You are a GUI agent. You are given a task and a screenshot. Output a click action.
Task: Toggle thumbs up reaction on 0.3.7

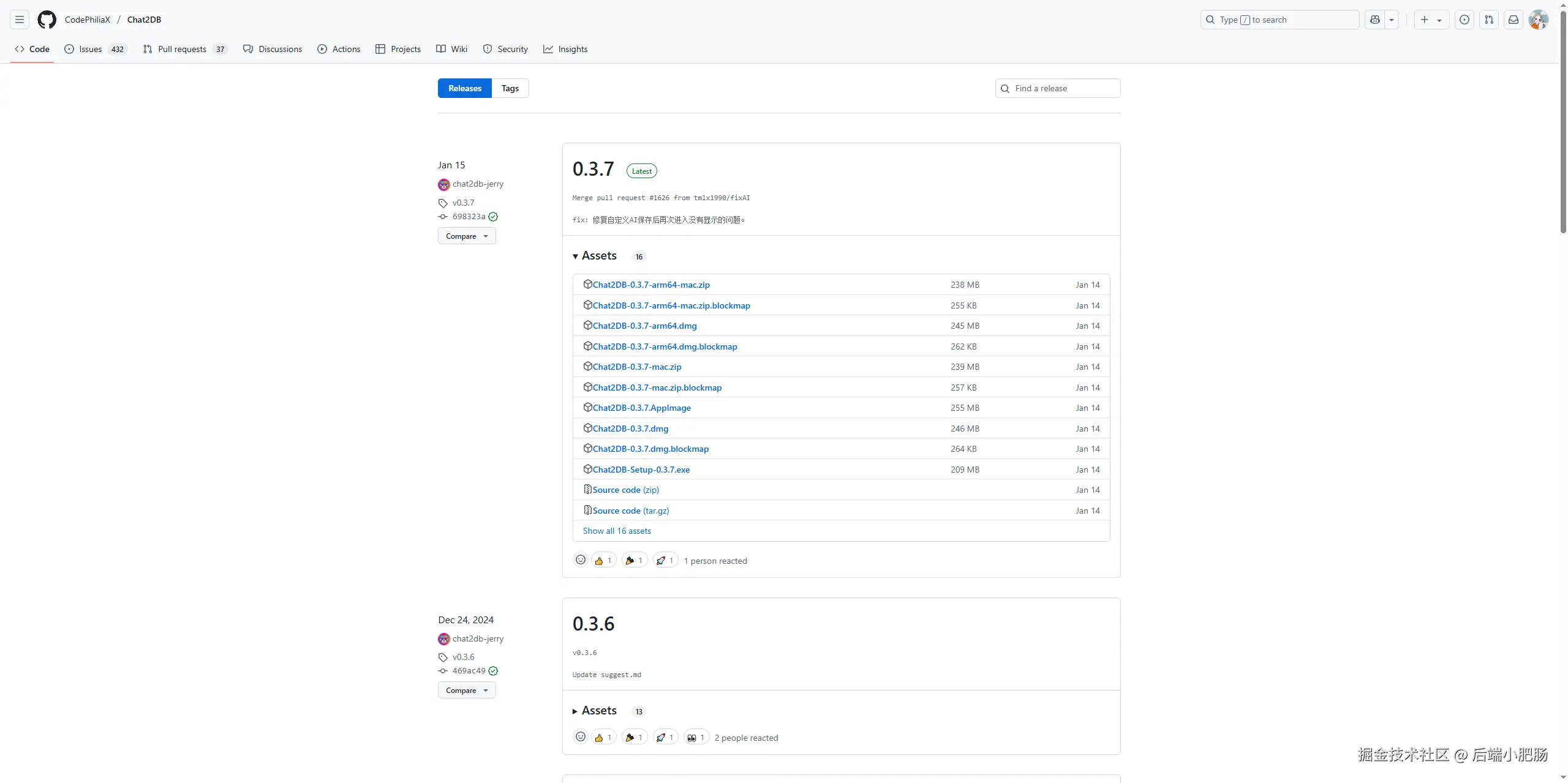pyautogui.click(x=603, y=560)
